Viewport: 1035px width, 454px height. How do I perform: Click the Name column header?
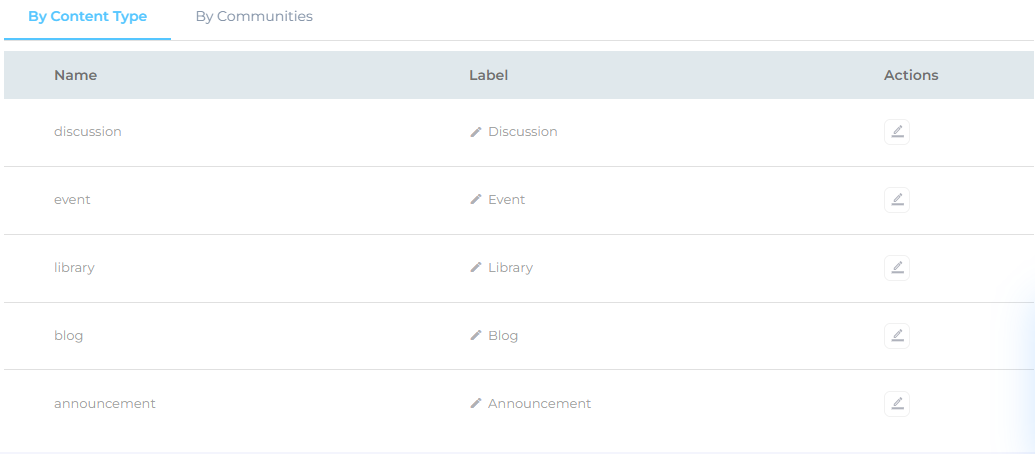click(x=76, y=75)
